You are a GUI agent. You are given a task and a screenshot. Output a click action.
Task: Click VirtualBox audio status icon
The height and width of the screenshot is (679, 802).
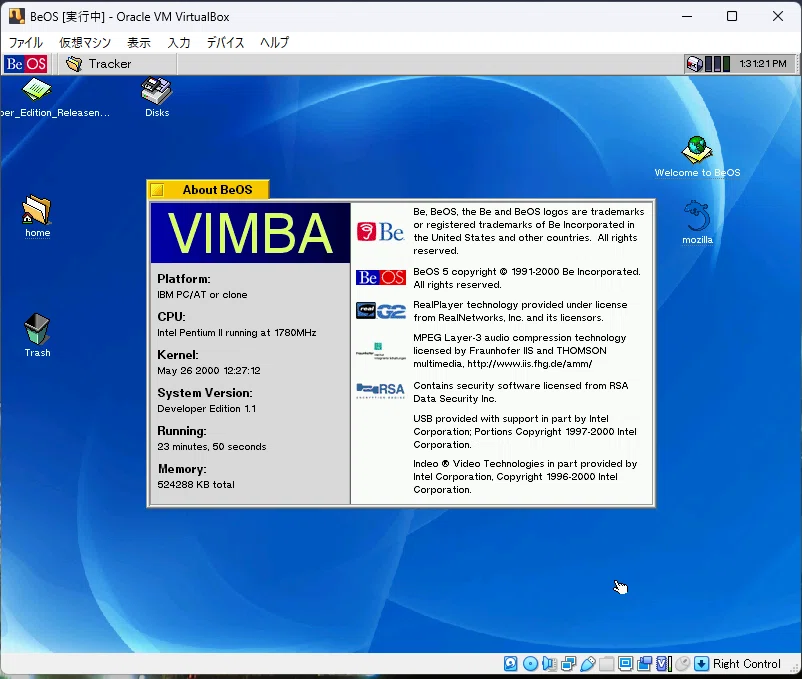pyautogui.click(x=549, y=664)
